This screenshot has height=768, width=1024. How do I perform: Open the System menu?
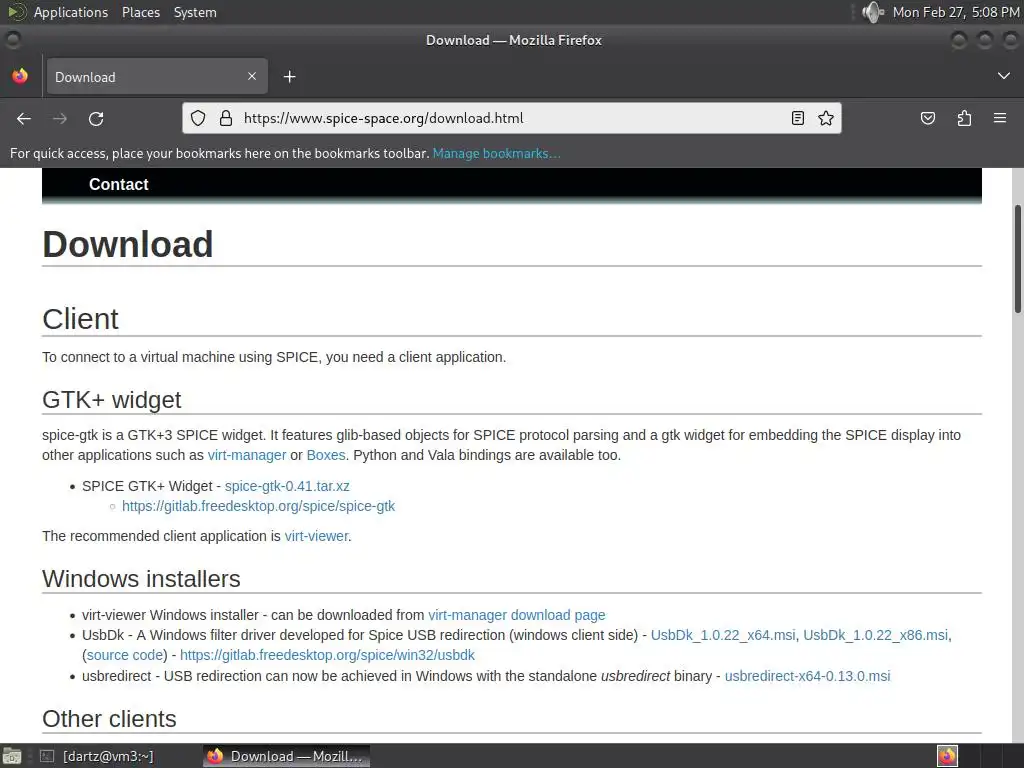pyautogui.click(x=195, y=12)
